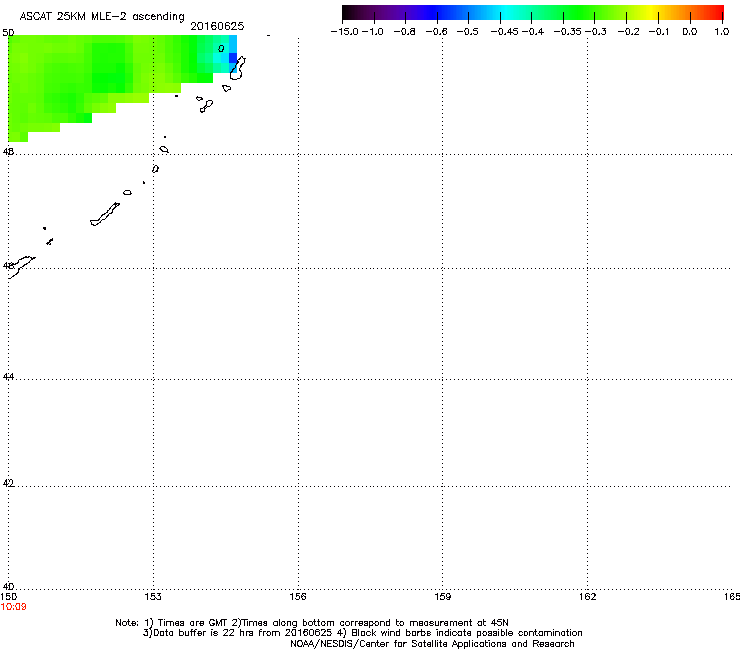The width and height of the screenshot is (740, 650).
Task: Click the latitude label 44
Action: pos(8,377)
